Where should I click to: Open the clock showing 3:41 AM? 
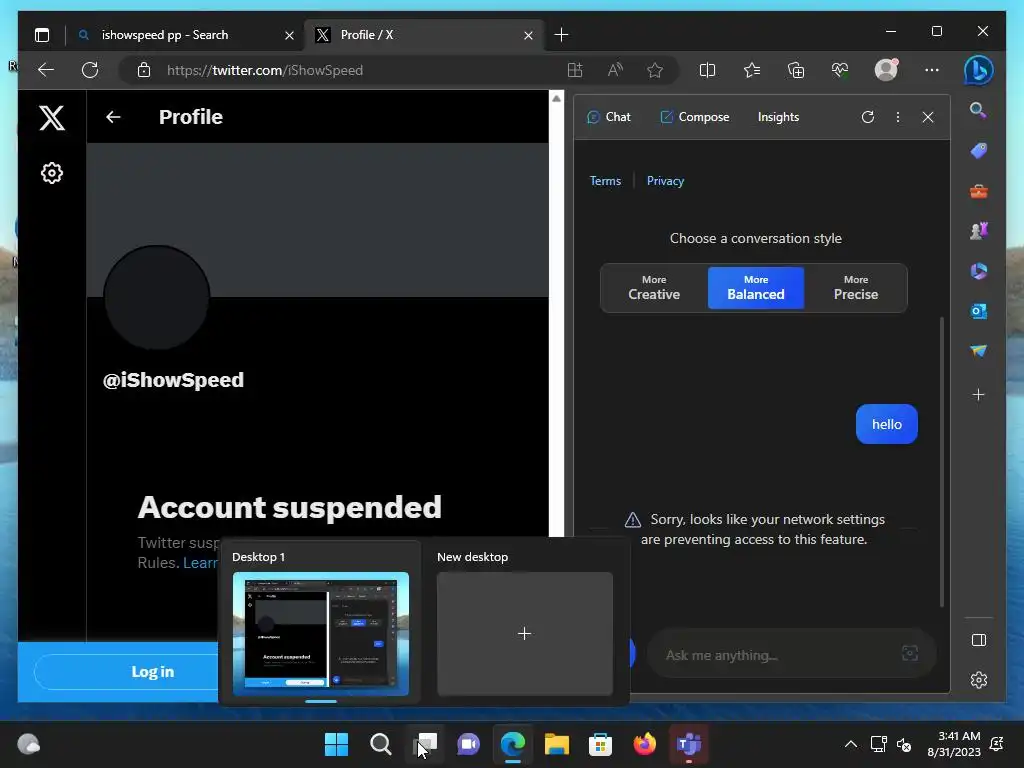(953, 744)
